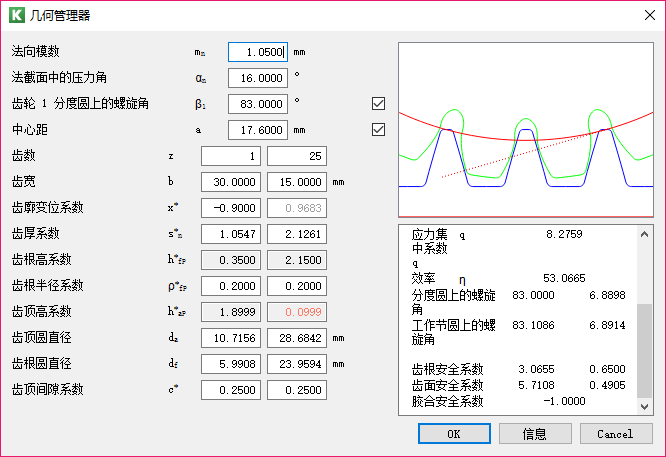Toggle the 中心距 checkbox
The height and width of the screenshot is (457, 666).
(x=378, y=130)
